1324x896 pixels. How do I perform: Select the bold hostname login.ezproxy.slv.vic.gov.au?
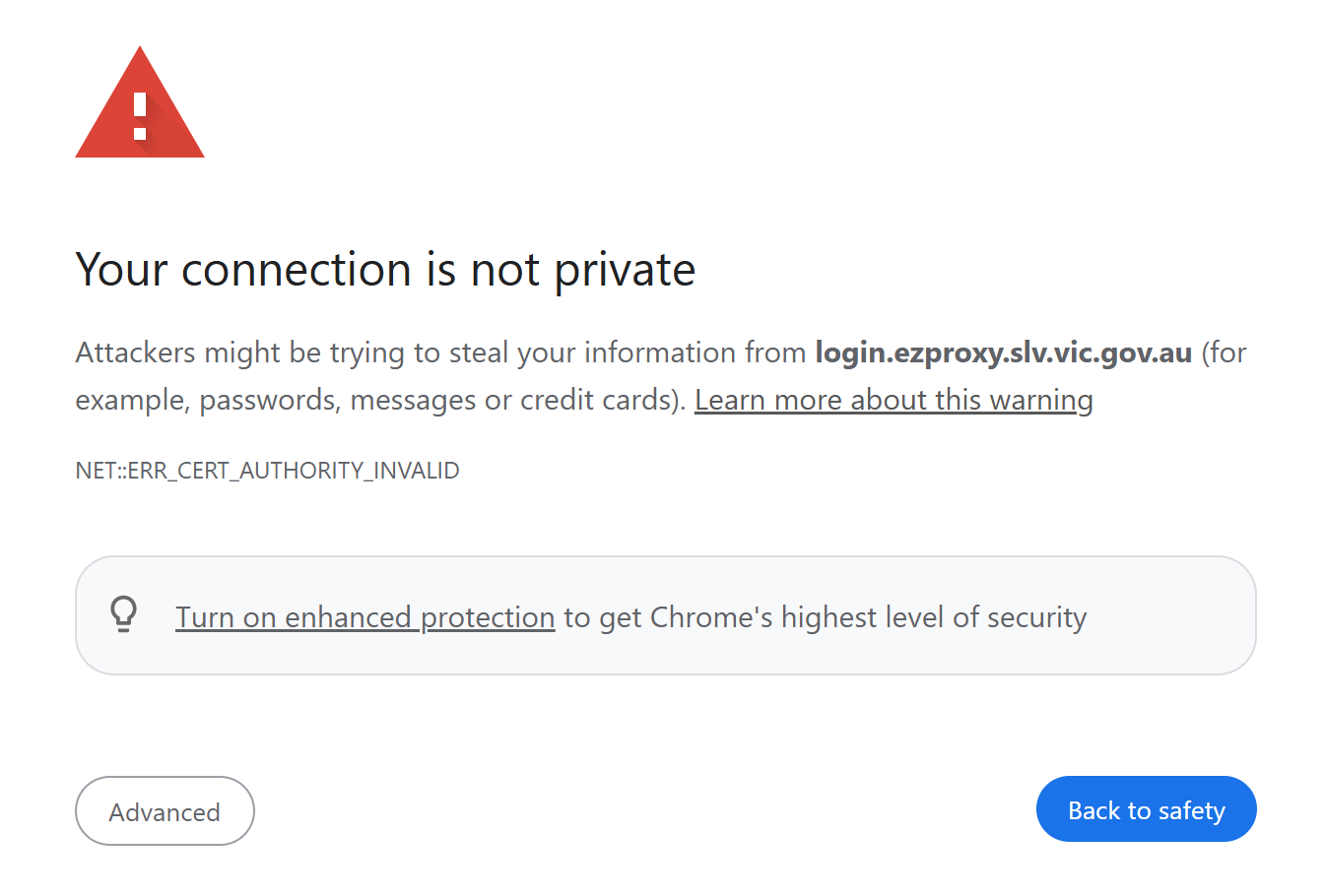(x=1004, y=352)
